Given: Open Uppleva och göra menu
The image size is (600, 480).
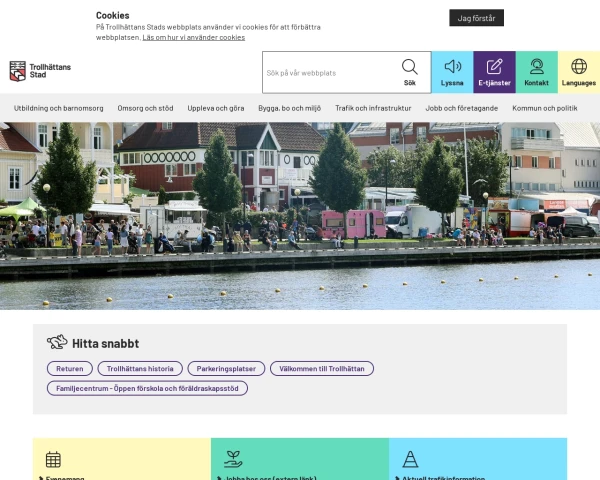Looking at the screenshot, I should click(x=216, y=108).
